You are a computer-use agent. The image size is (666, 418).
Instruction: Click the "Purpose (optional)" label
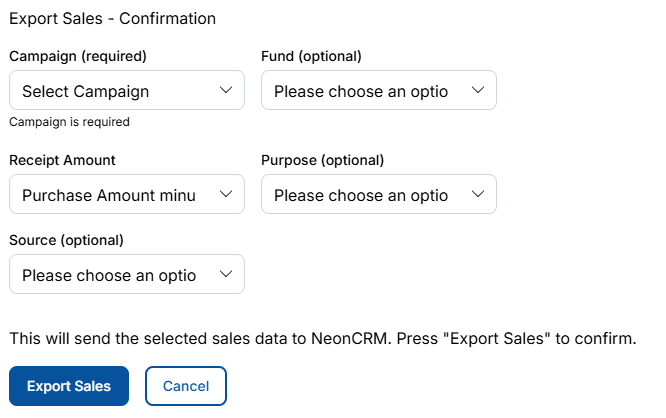pyautogui.click(x=322, y=160)
